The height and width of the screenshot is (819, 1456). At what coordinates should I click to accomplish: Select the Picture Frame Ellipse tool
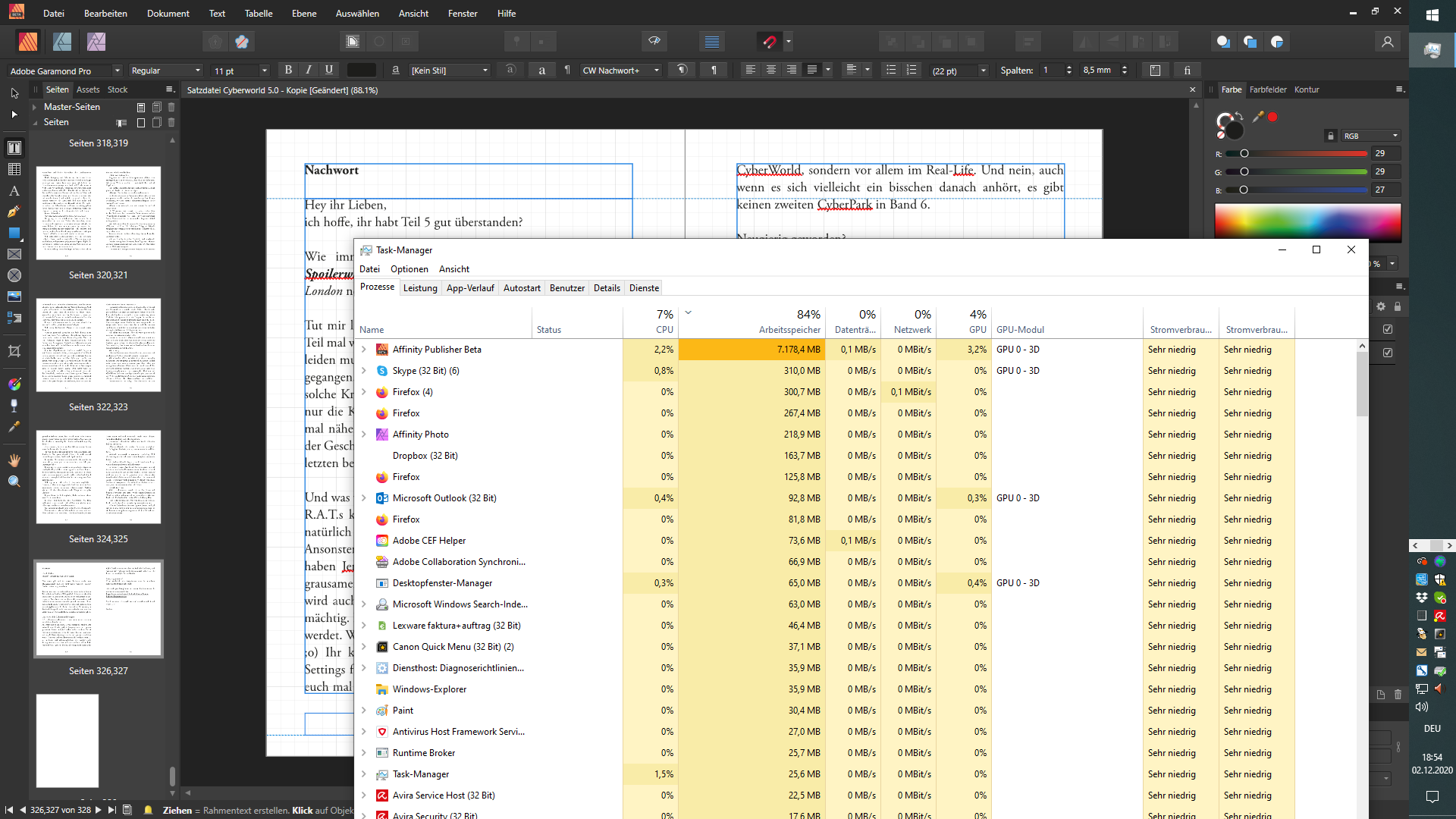(x=14, y=275)
